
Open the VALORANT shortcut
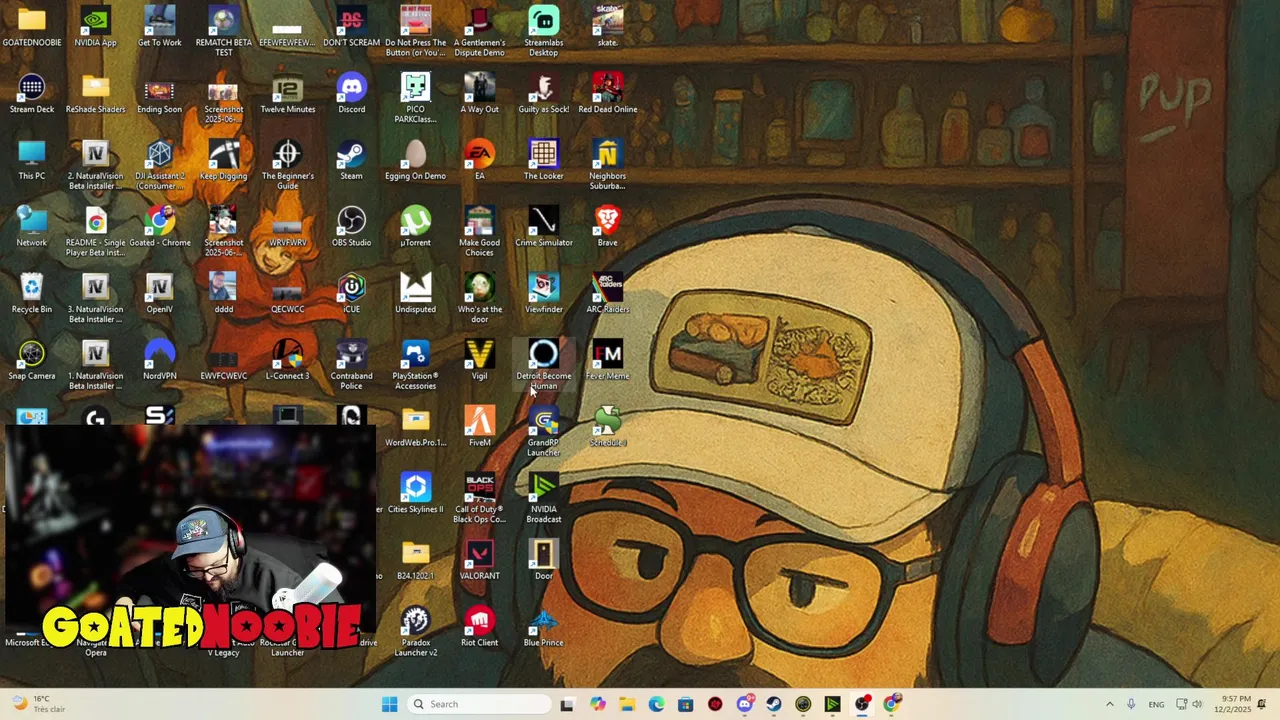coord(479,561)
